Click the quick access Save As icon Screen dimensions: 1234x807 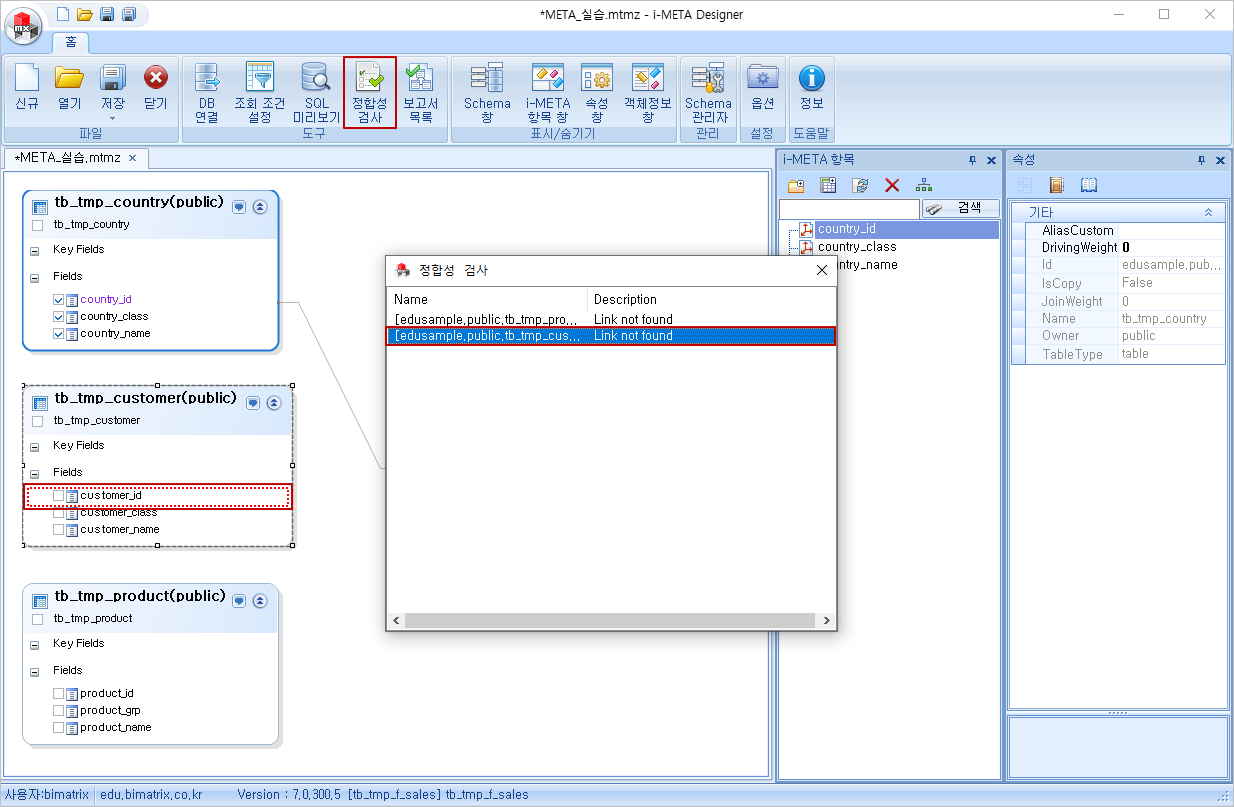point(128,14)
